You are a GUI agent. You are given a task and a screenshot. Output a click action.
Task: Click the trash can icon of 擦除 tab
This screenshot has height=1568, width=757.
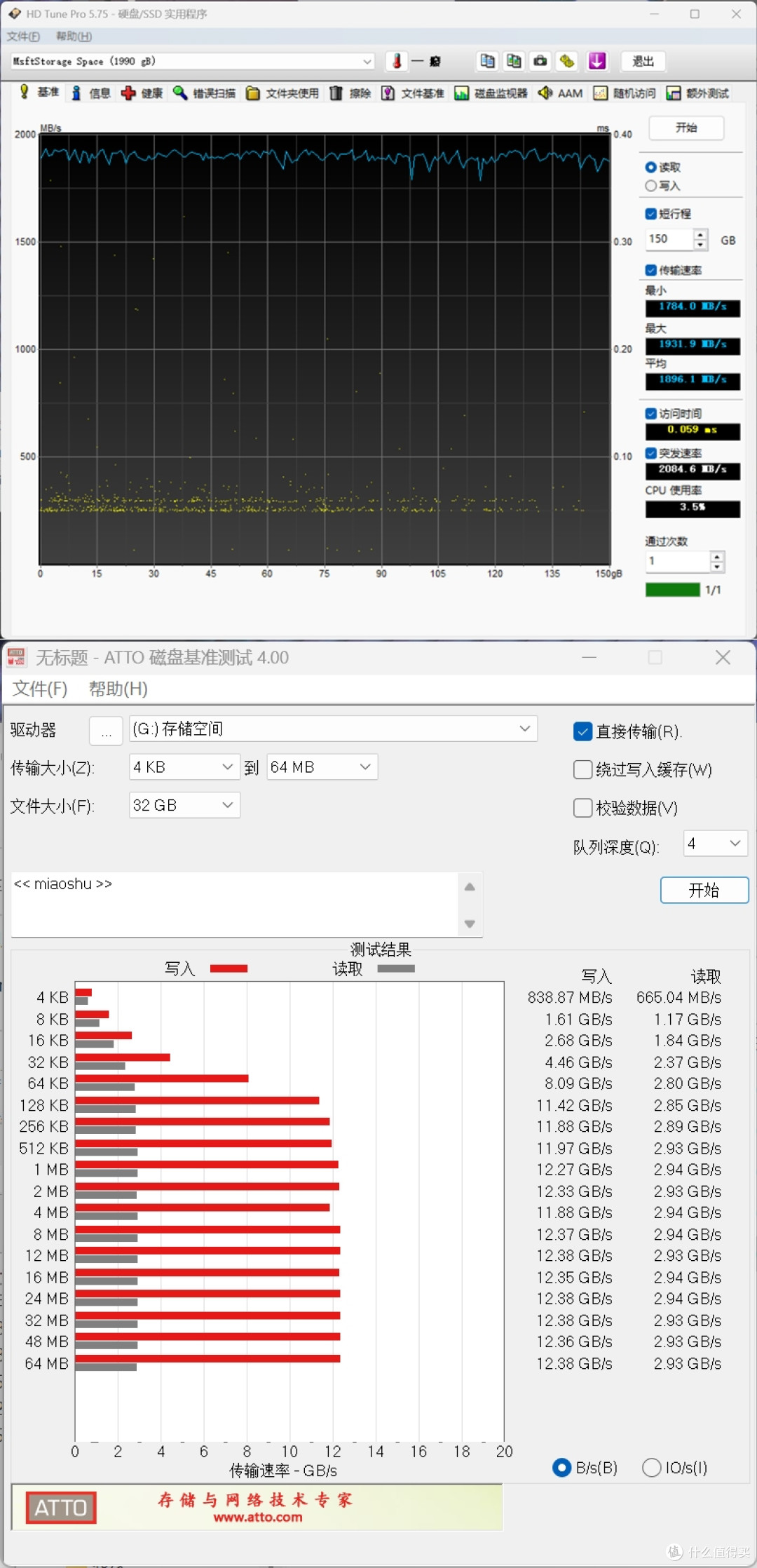(x=336, y=93)
